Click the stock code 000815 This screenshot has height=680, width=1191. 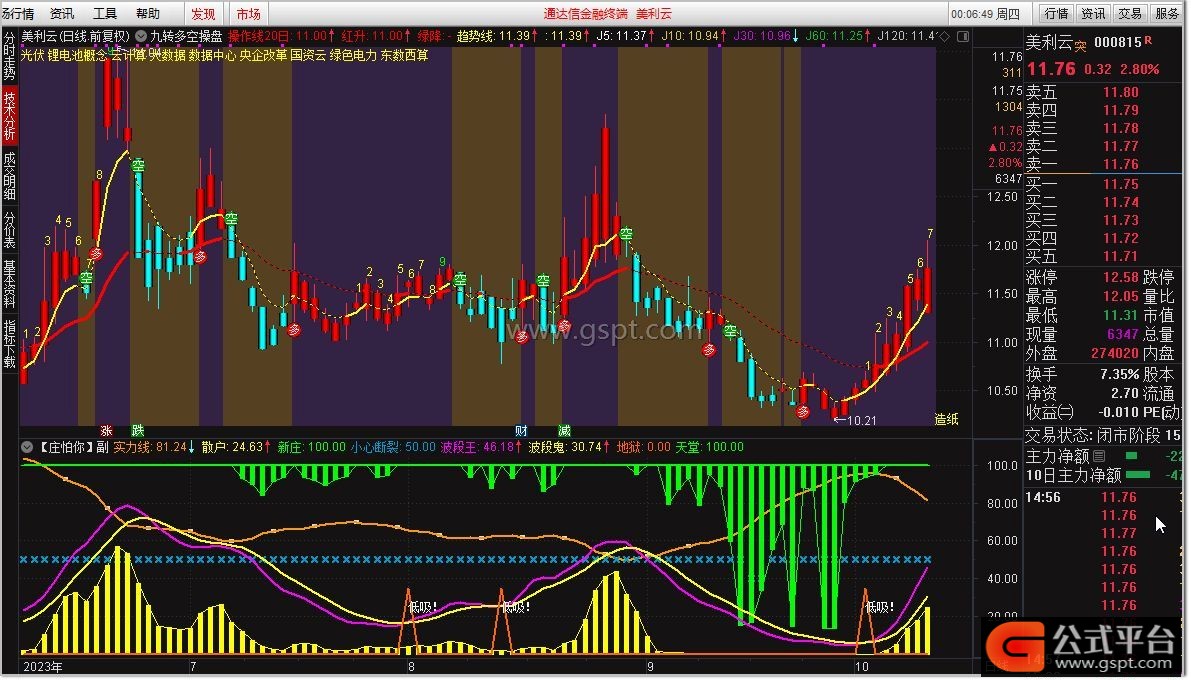click(x=1118, y=43)
